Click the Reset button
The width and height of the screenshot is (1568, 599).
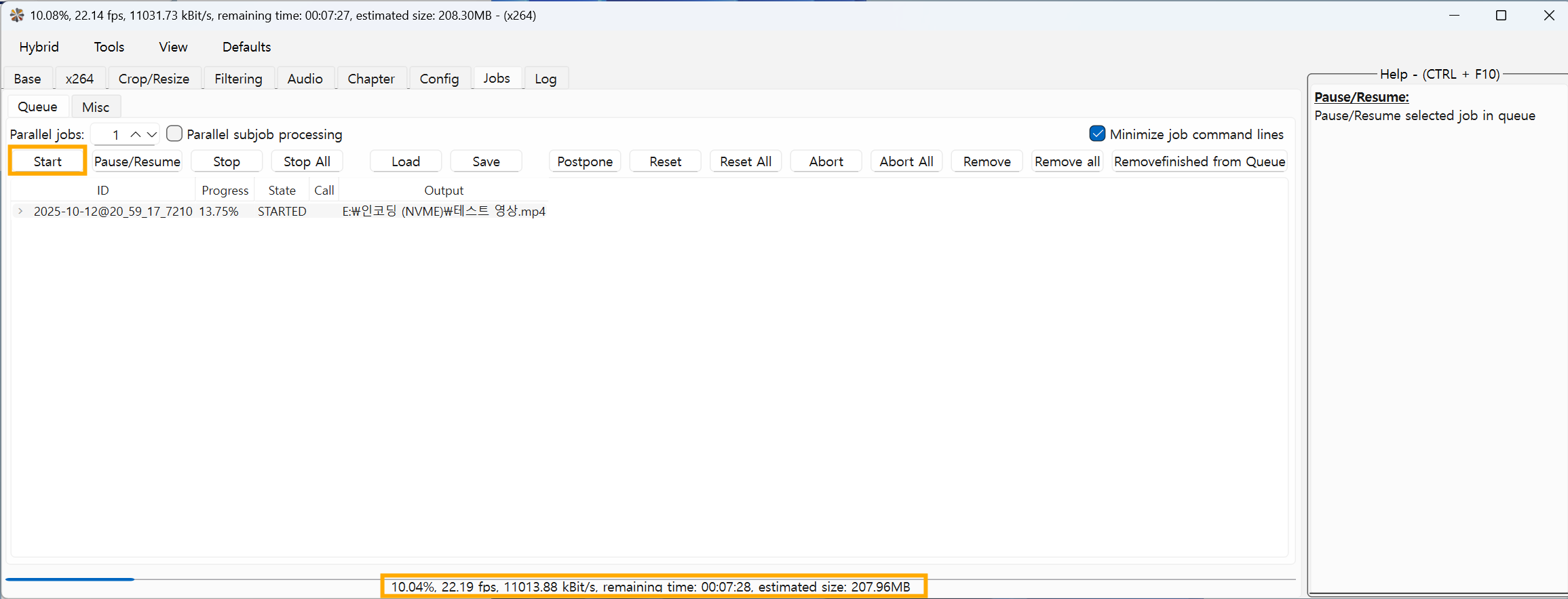pyautogui.click(x=665, y=161)
